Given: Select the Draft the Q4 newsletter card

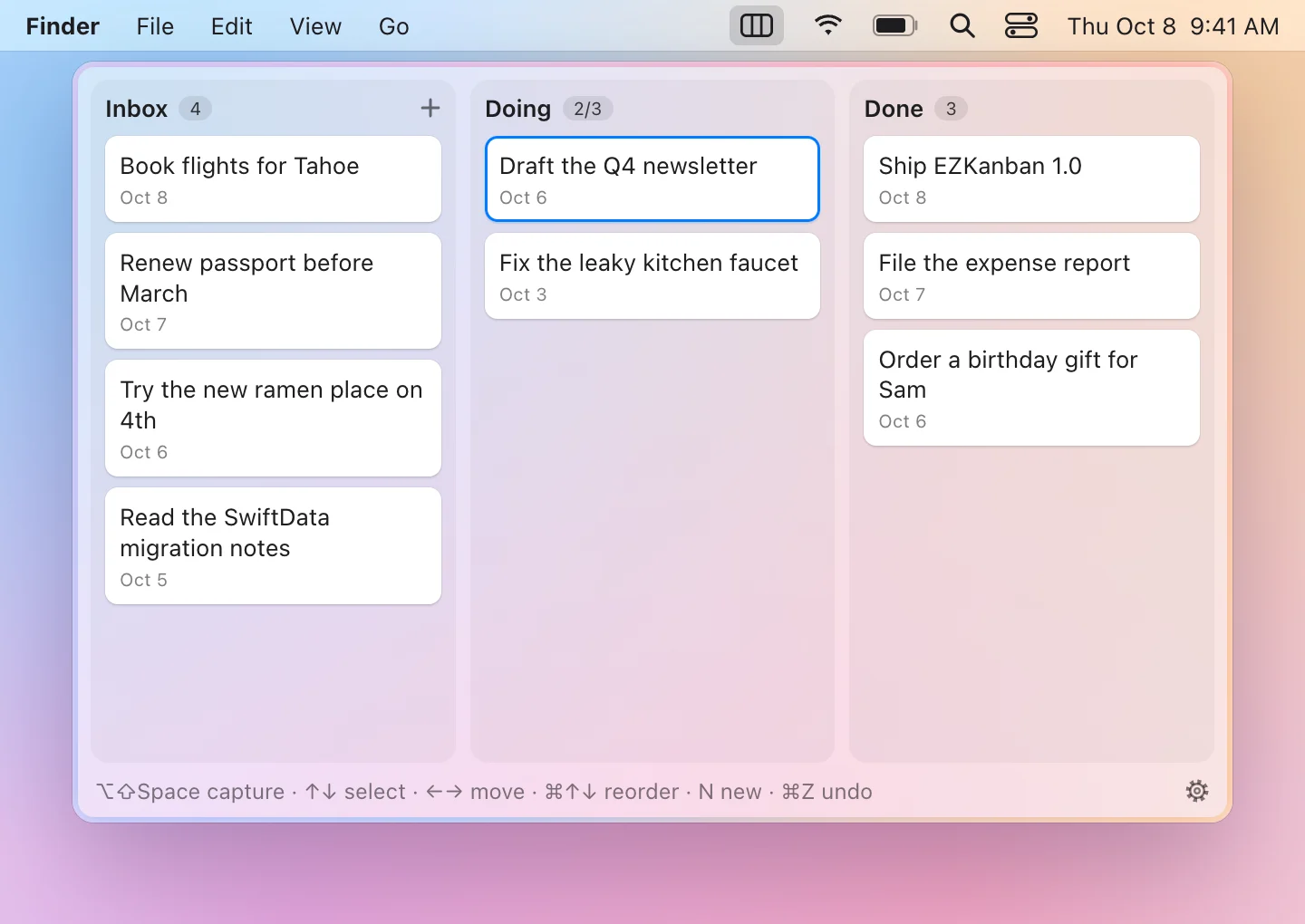Looking at the screenshot, I should click(652, 179).
